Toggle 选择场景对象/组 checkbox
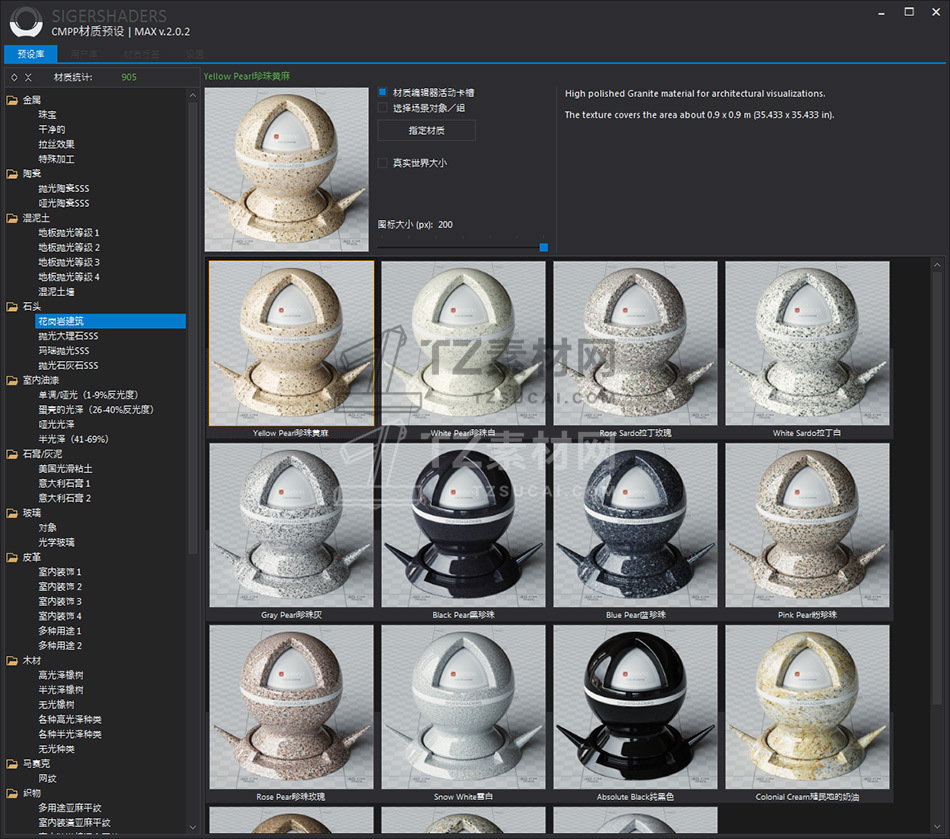The height and width of the screenshot is (839, 950). point(382,108)
